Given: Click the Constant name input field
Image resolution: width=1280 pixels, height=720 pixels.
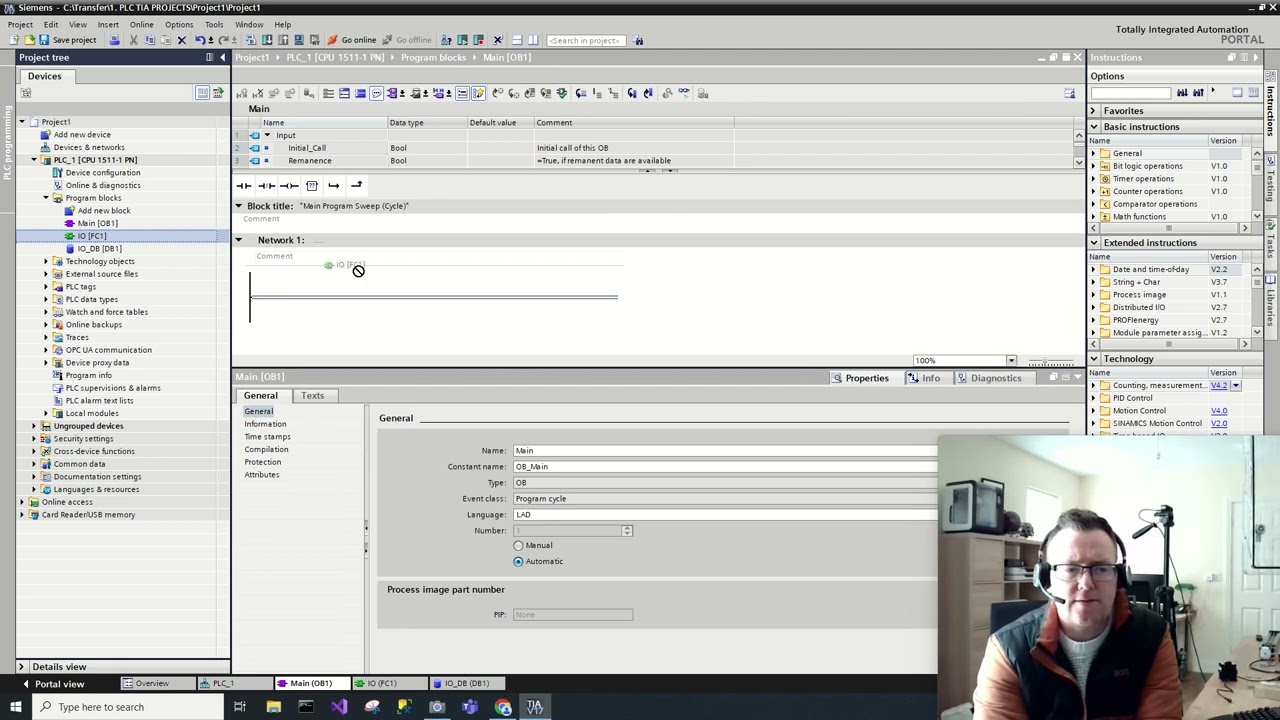Looking at the screenshot, I should (725, 467).
